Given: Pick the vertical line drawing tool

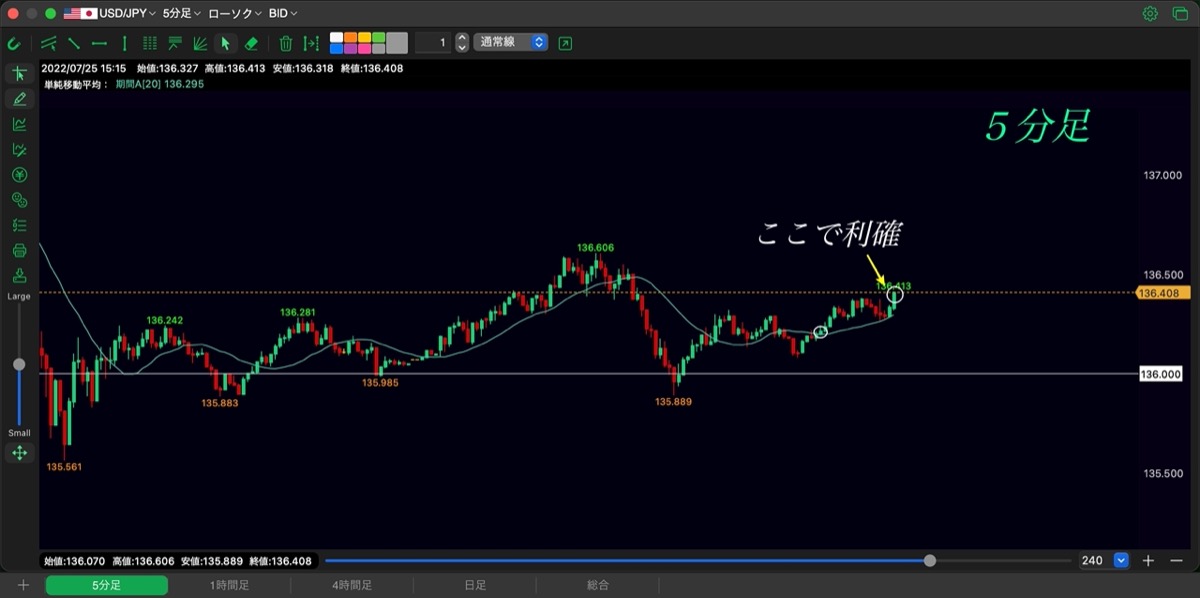Looking at the screenshot, I should pyautogui.click(x=124, y=43).
